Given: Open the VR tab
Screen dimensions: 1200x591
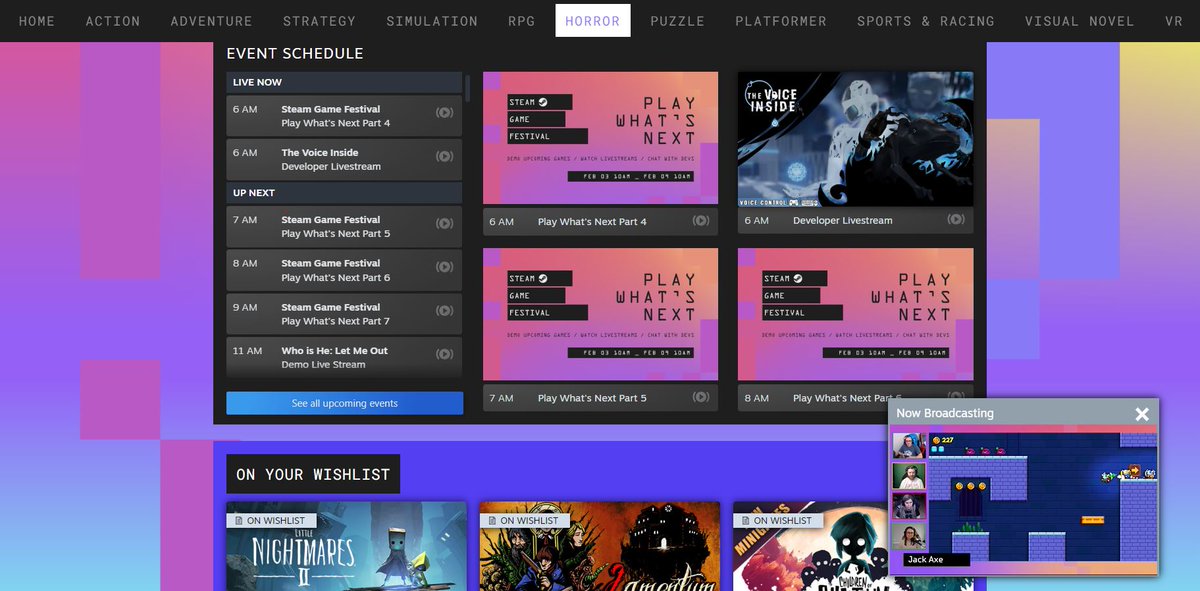Looking at the screenshot, I should (x=1174, y=20).
